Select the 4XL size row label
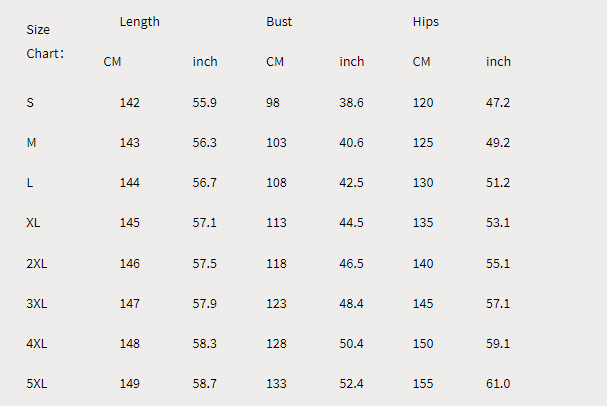The height and width of the screenshot is (406, 607). tap(37, 343)
